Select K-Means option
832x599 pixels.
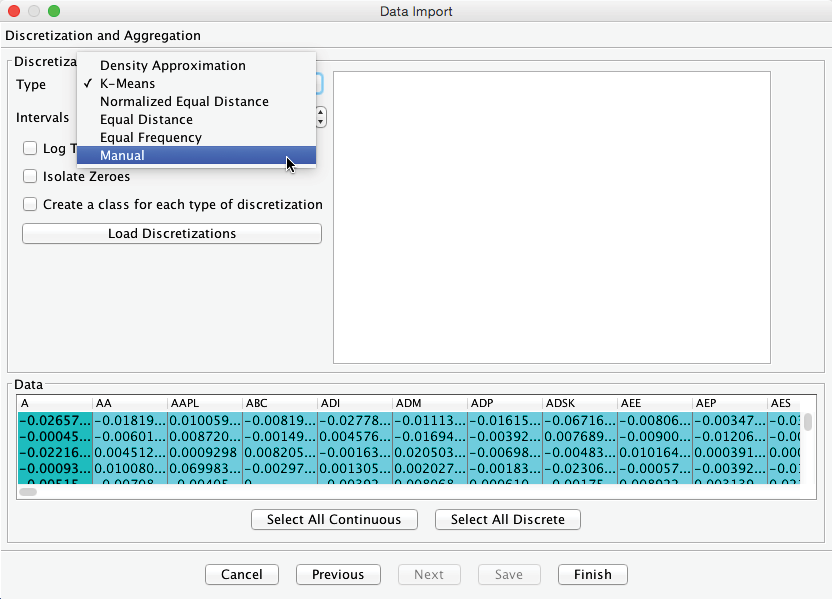tap(127, 84)
